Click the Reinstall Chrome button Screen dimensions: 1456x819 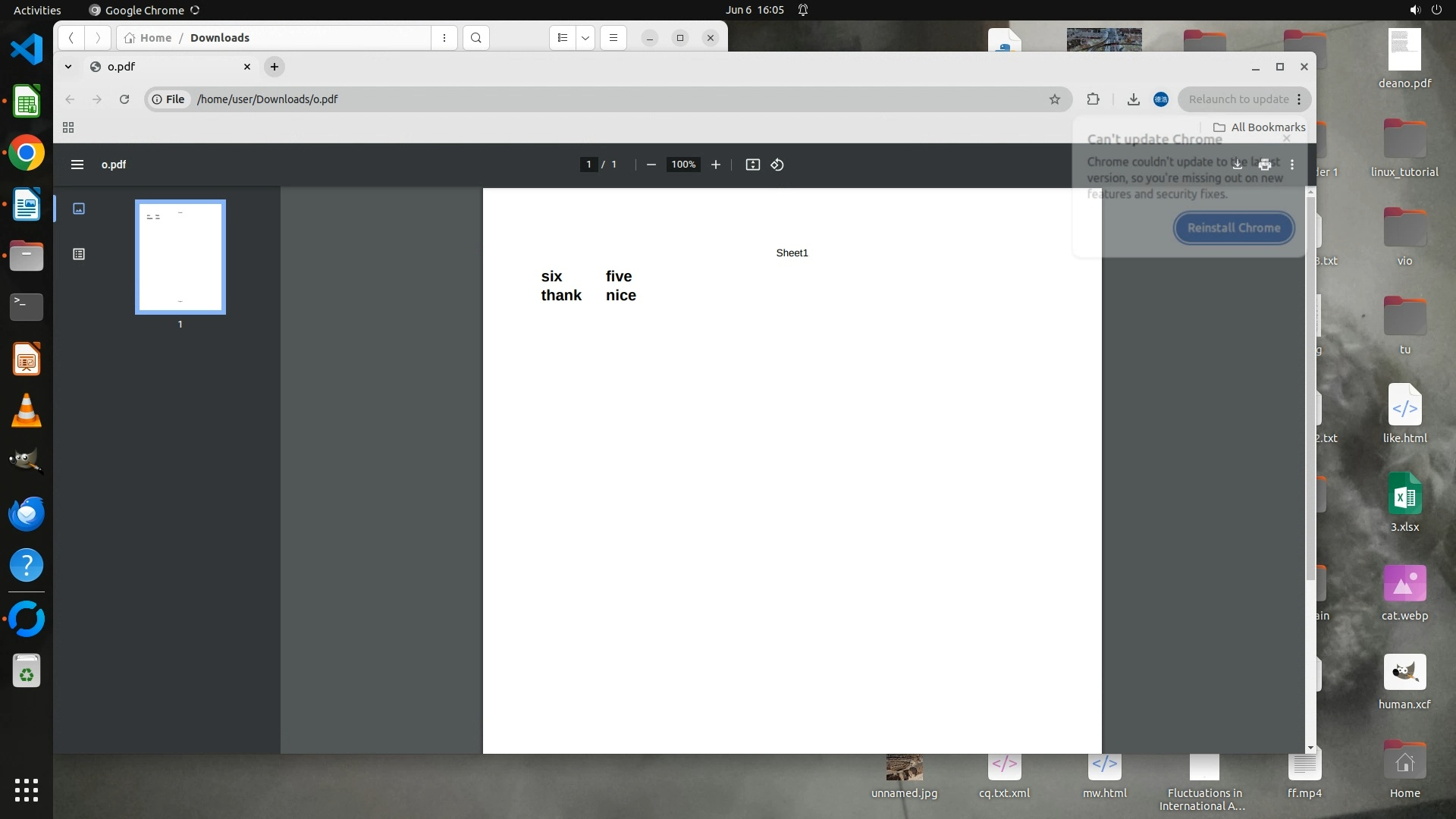tap(1234, 227)
